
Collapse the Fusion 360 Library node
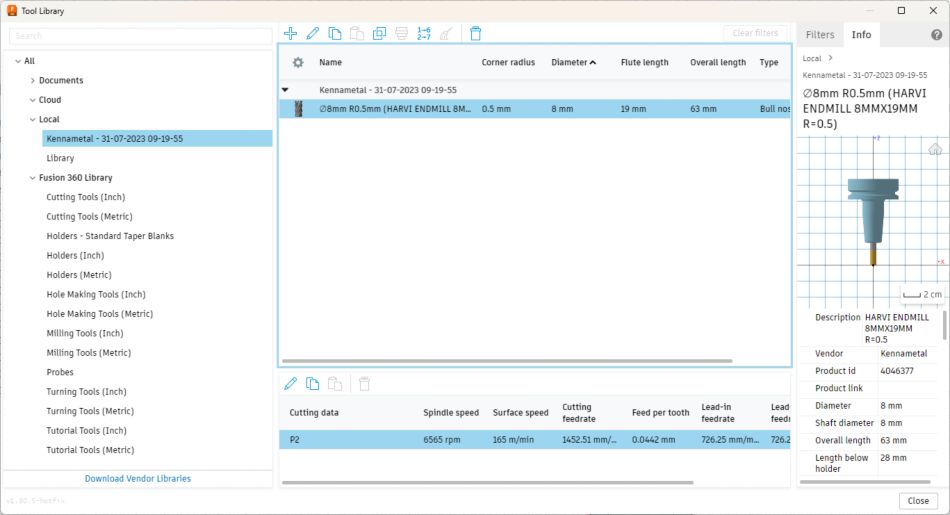click(x=33, y=178)
